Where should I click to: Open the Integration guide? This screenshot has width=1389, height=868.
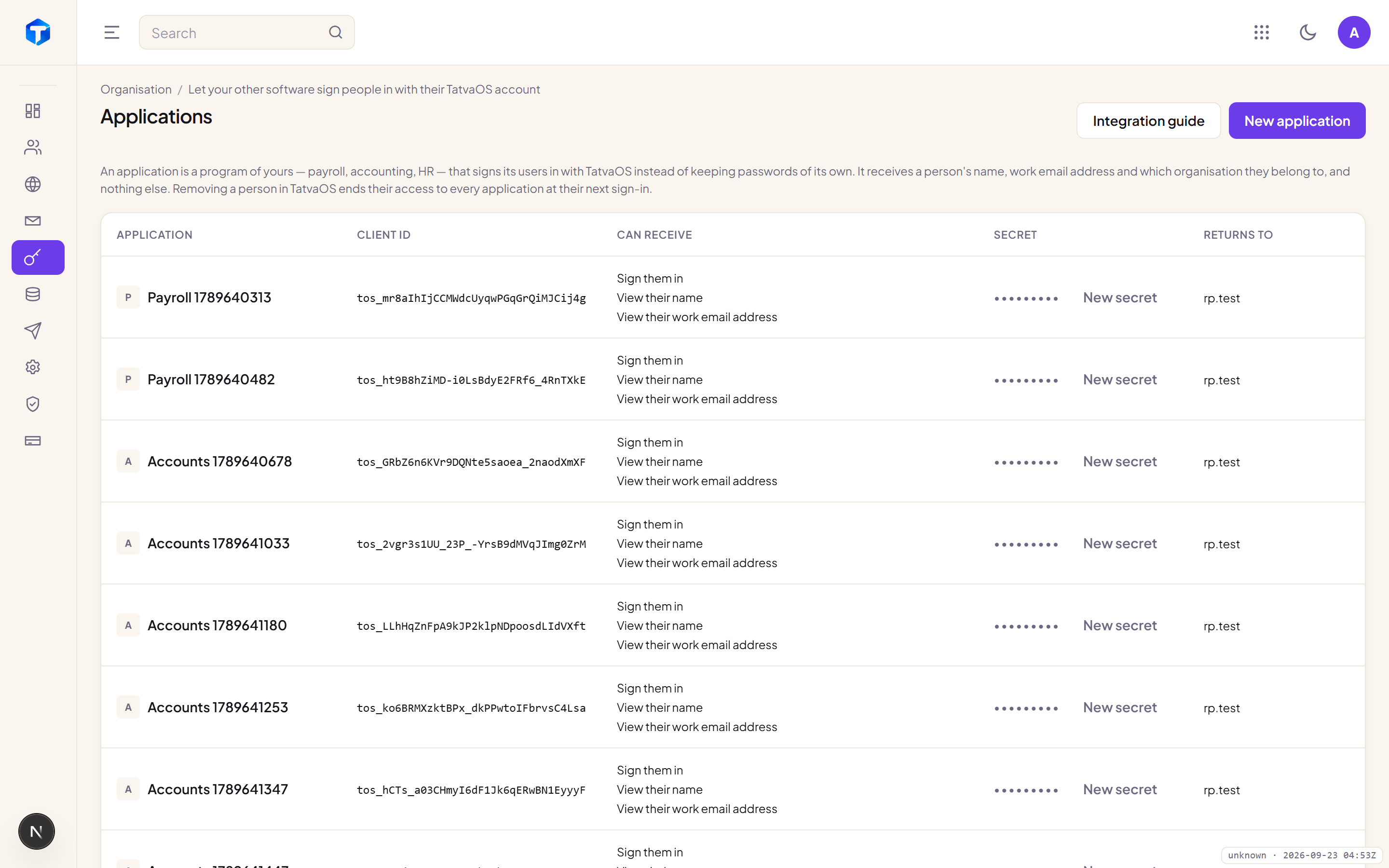[1148, 121]
